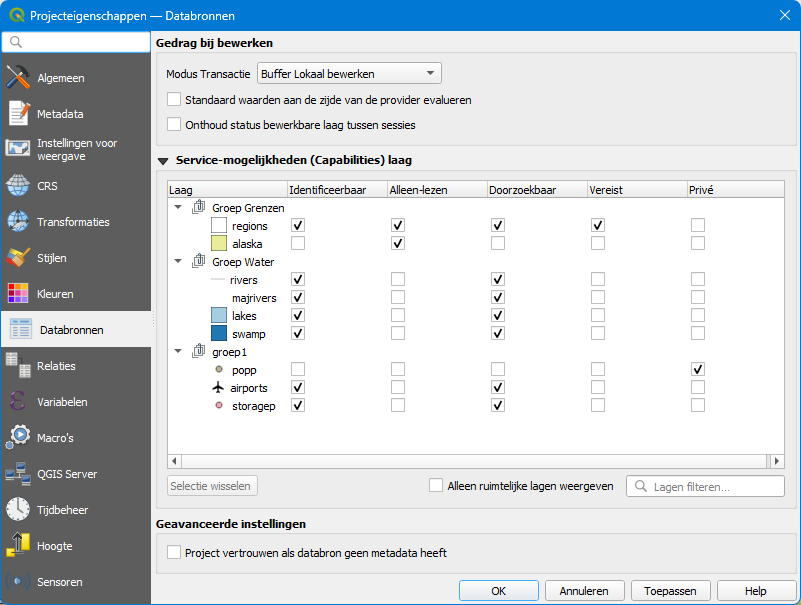Click the right arrow of horizontal scrollbar
This screenshot has height=605, width=801.
coord(777,461)
